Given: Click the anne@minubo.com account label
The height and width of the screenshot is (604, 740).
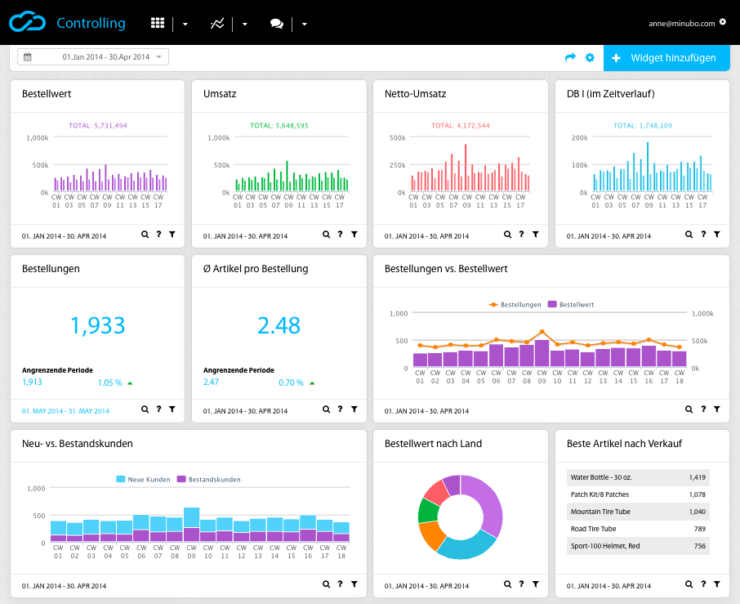Looking at the screenshot, I should pyautogui.click(x=681, y=23).
